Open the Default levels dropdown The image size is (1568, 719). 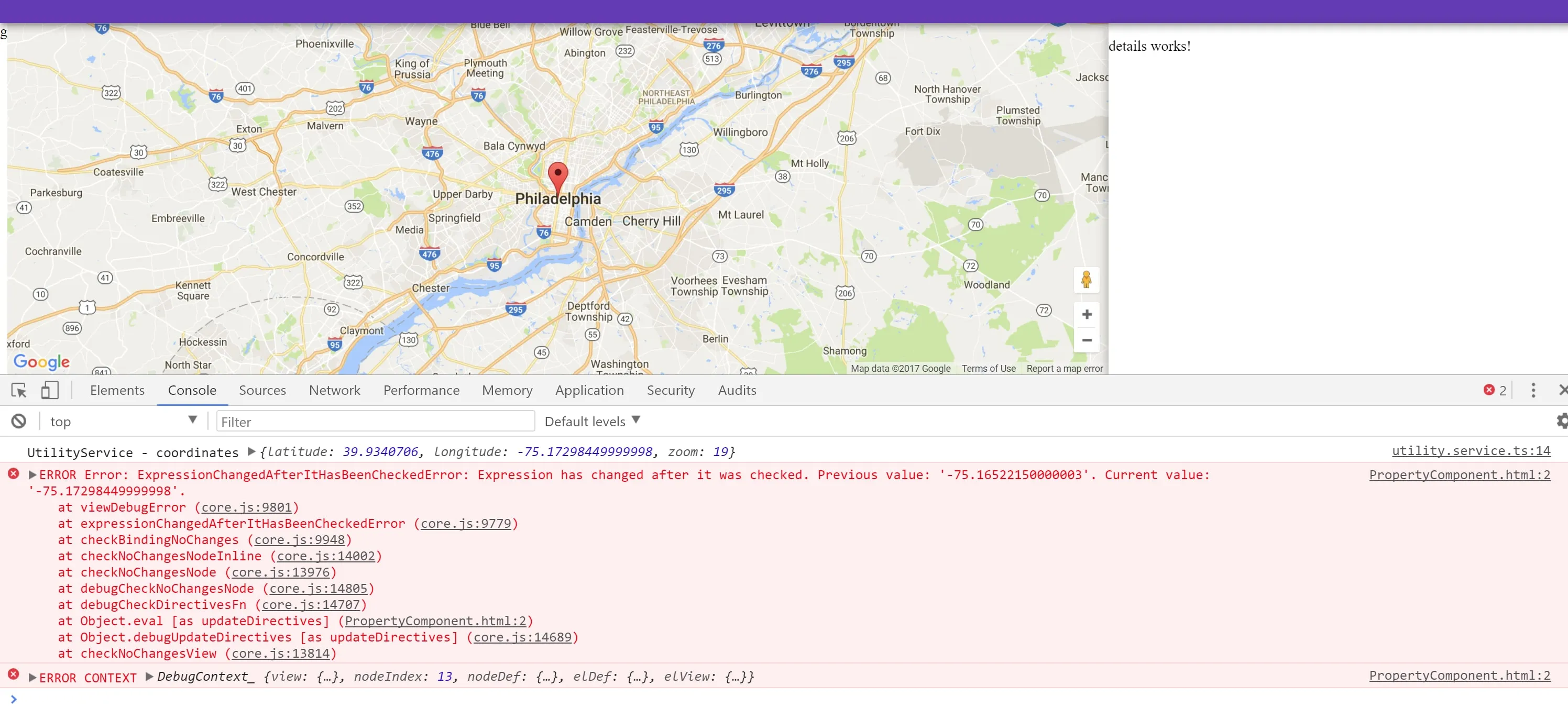(591, 421)
